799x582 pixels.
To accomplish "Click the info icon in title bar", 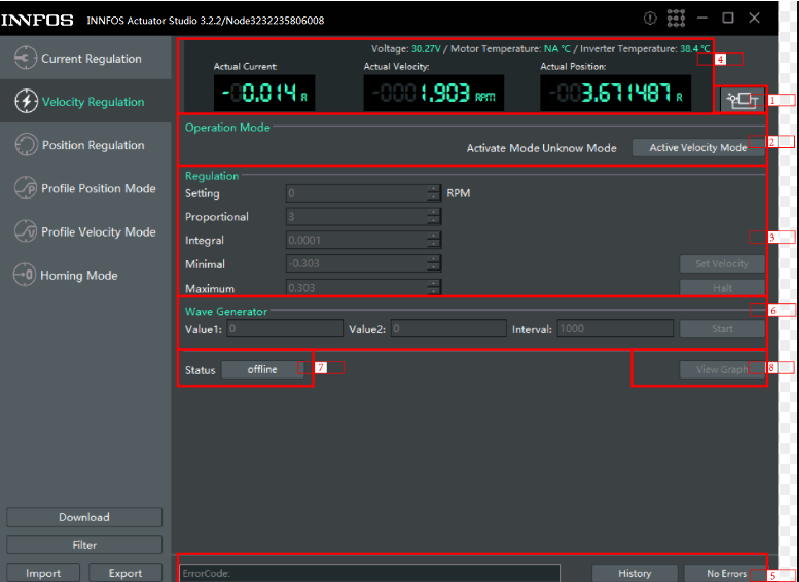I will [x=650, y=18].
